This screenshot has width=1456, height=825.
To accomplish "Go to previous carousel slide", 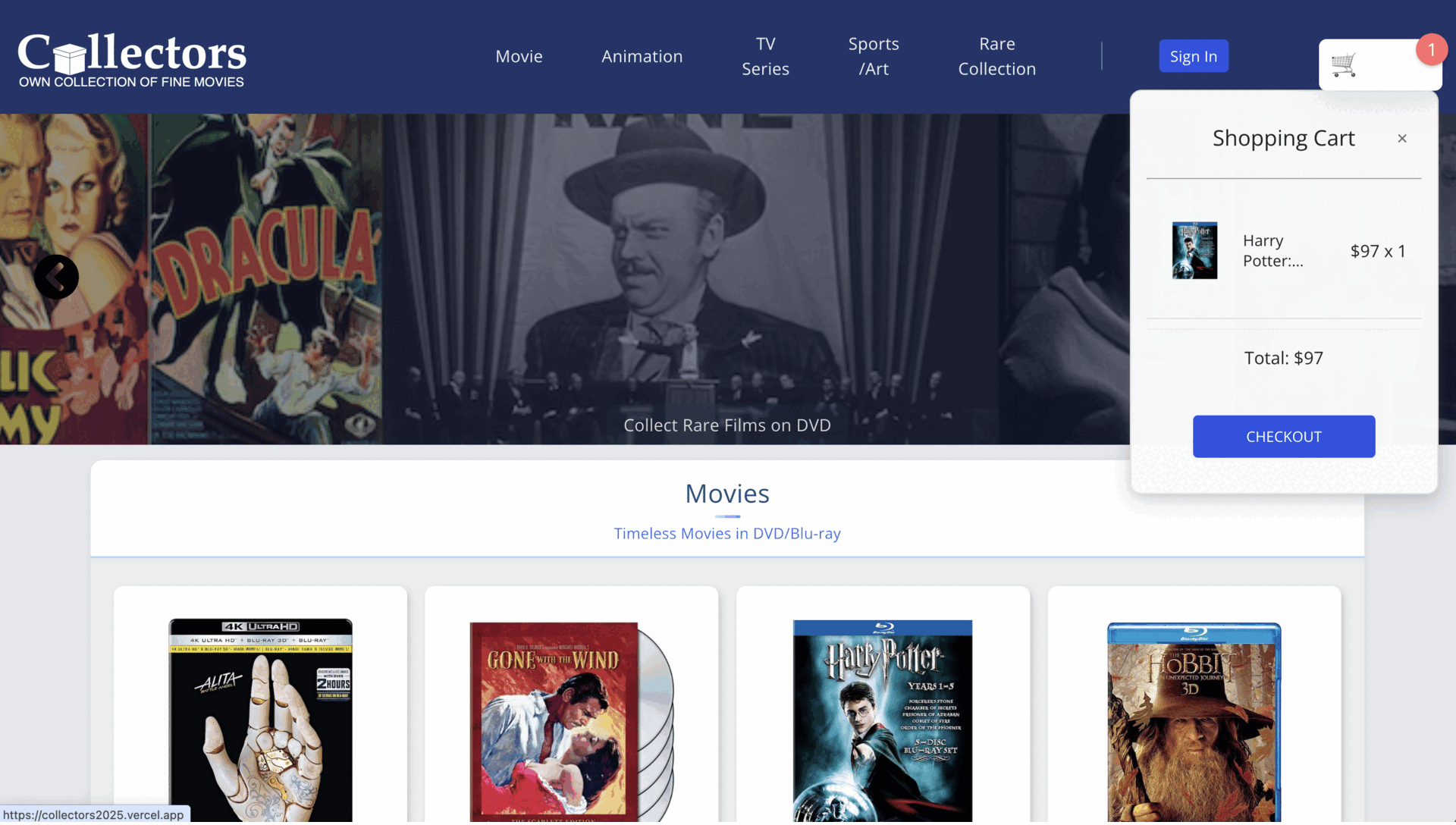I will click(56, 277).
